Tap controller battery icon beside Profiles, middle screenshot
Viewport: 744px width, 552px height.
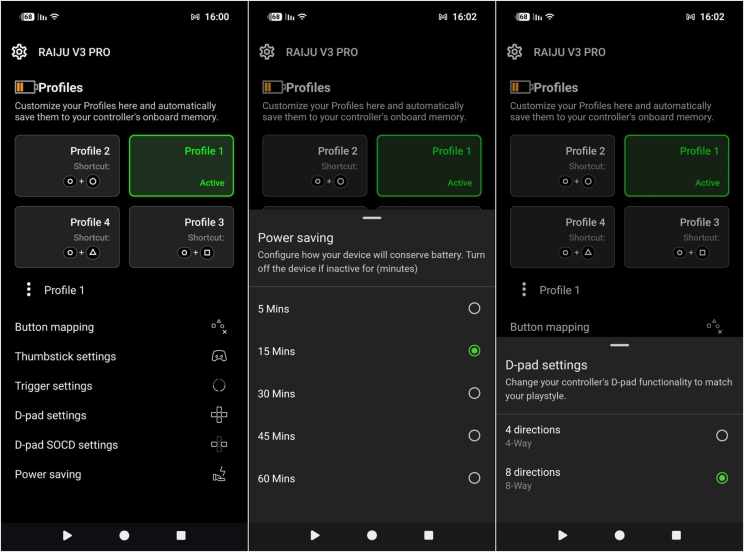tap(273, 87)
